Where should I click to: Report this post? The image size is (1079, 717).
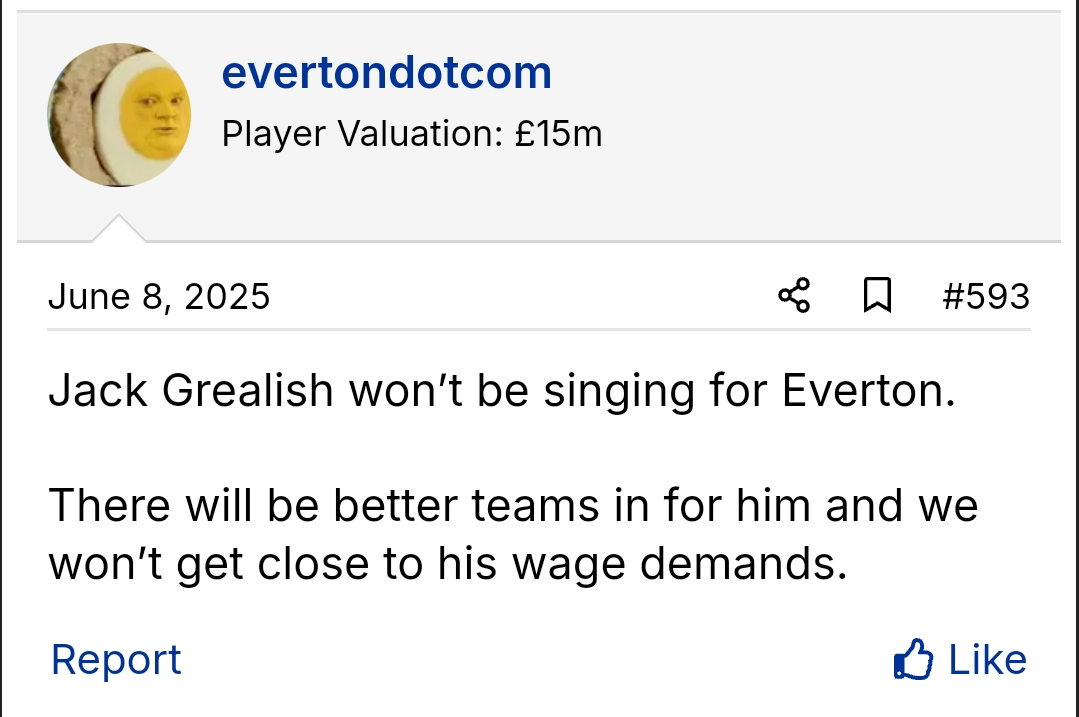coord(116,660)
